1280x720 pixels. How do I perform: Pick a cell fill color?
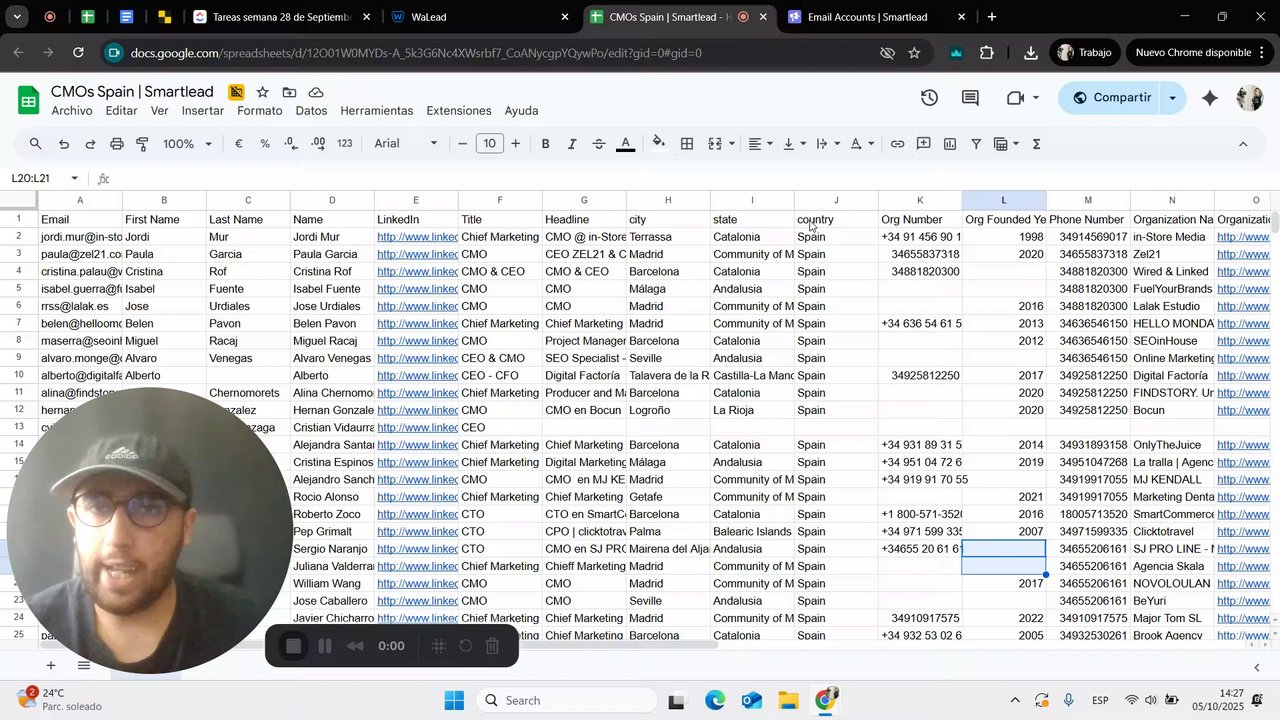[x=659, y=144]
